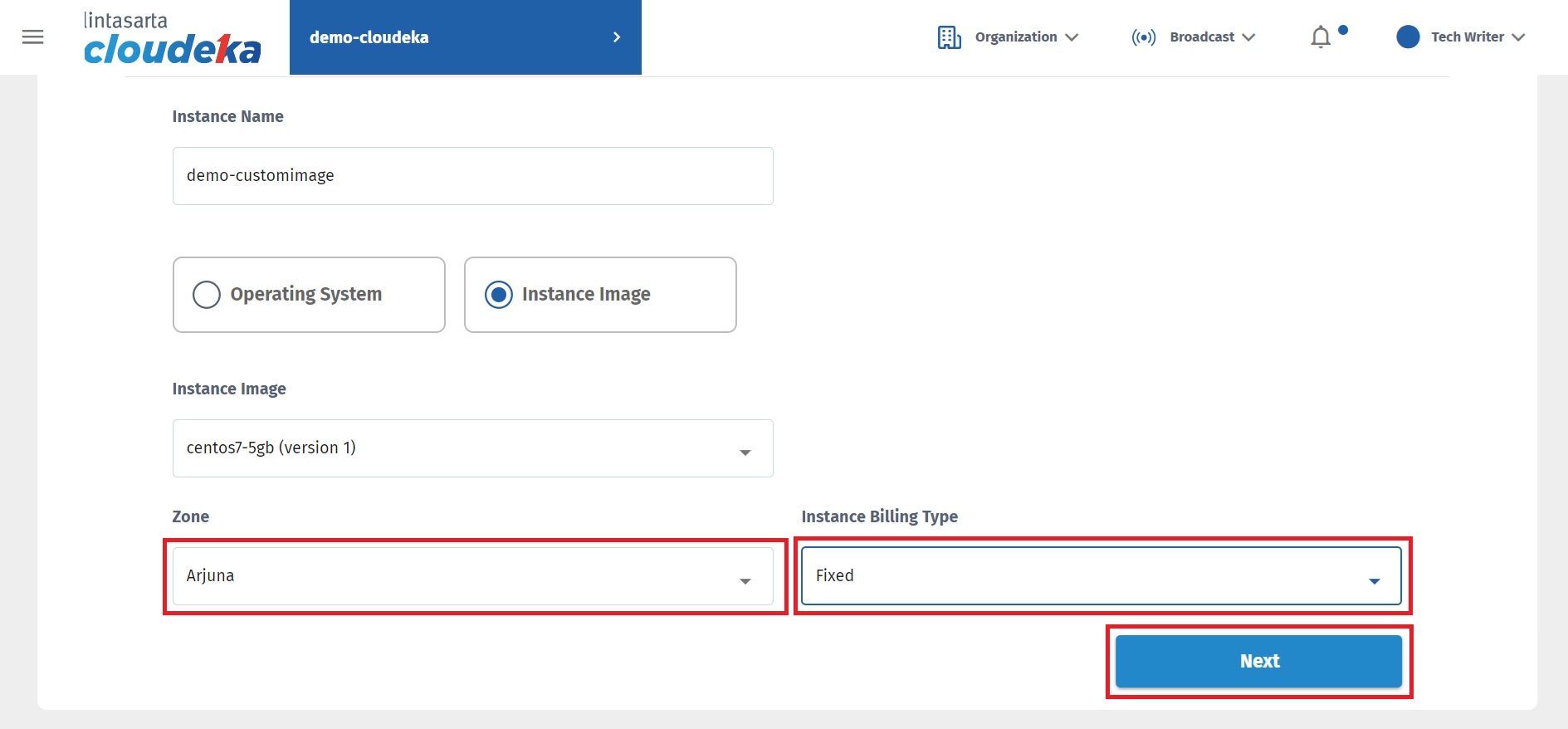Click the arrow beside demo-cloudeka project
Viewport: 1568px width, 729px height.
point(616,37)
